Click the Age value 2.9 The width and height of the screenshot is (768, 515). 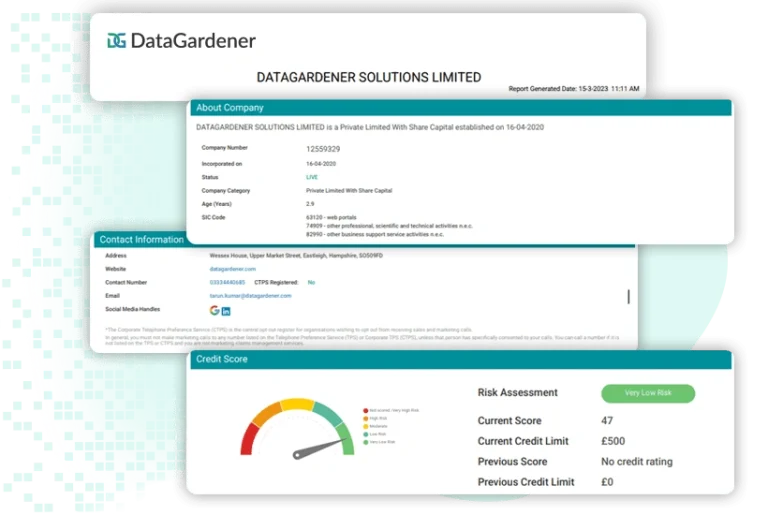click(x=310, y=204)
